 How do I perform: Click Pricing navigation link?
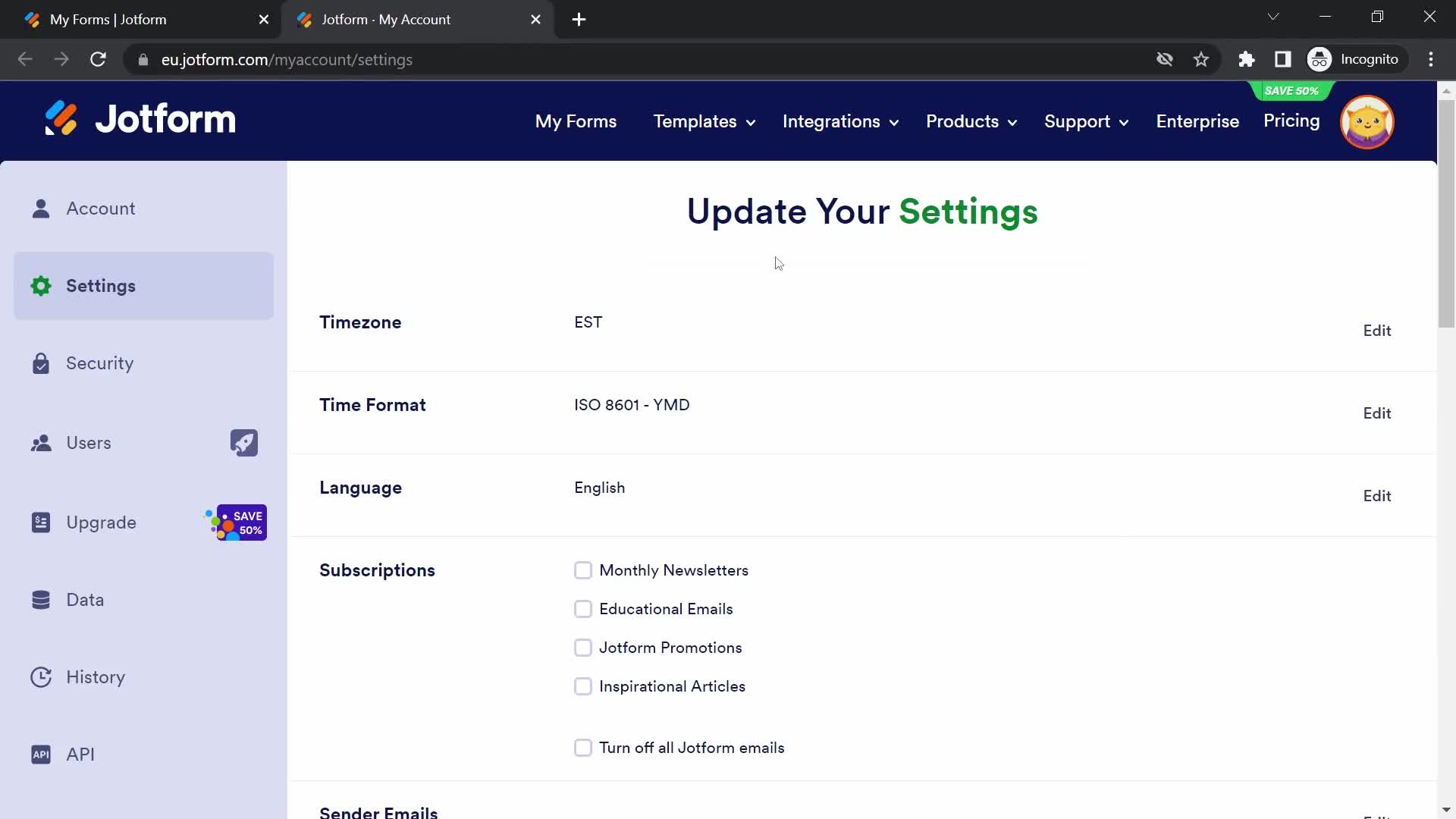point(1292,120)
